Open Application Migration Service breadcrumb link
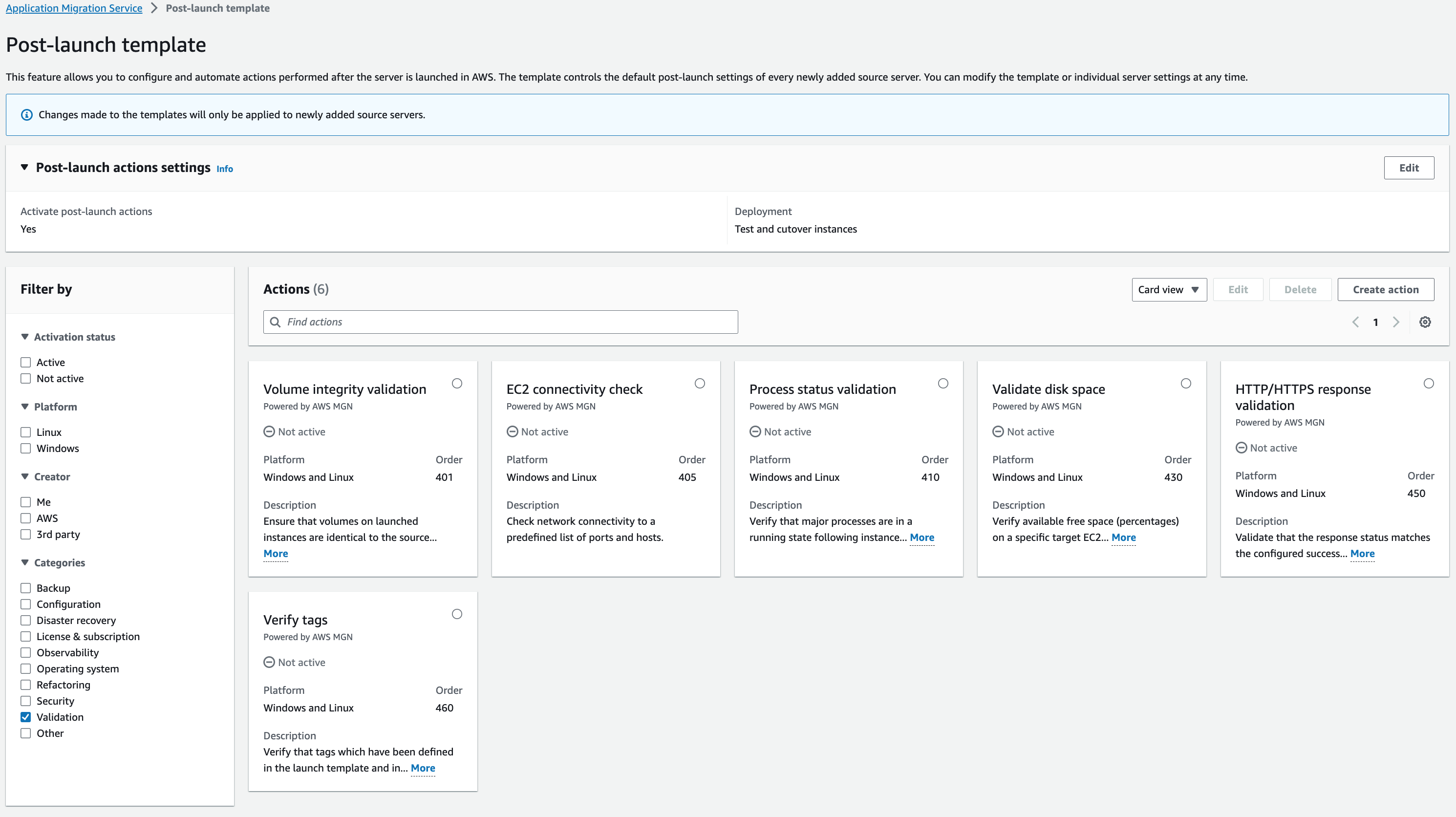Image resolution: width=1456 pixels, height=817 pixels. 73,8
